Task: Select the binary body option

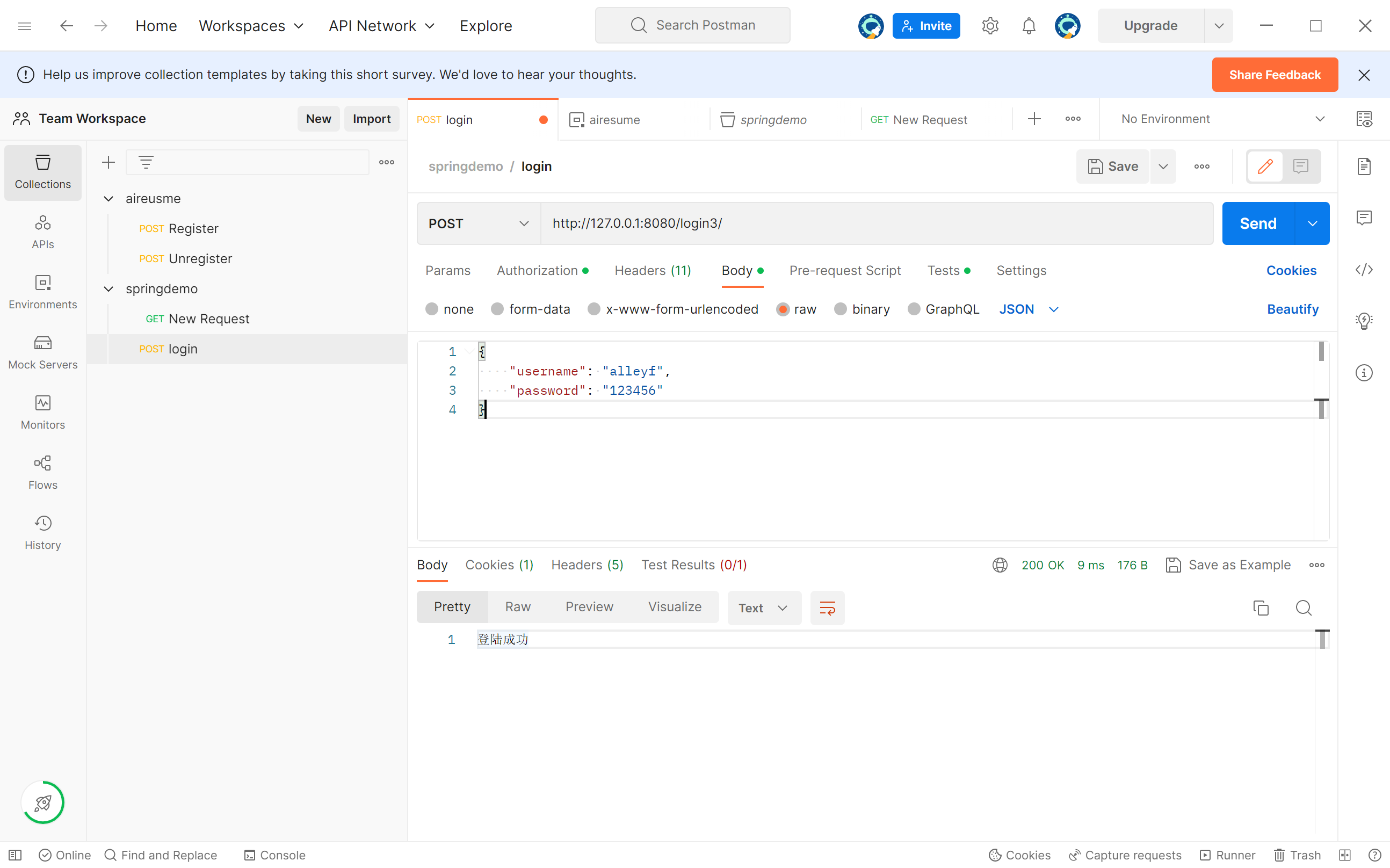Action: [x=840, y=309]
